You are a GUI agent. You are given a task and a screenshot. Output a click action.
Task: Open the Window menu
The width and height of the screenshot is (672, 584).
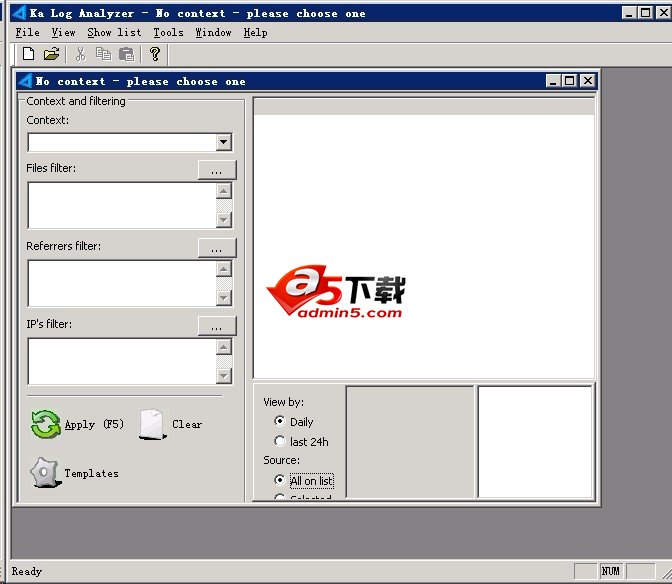point(213,33)
